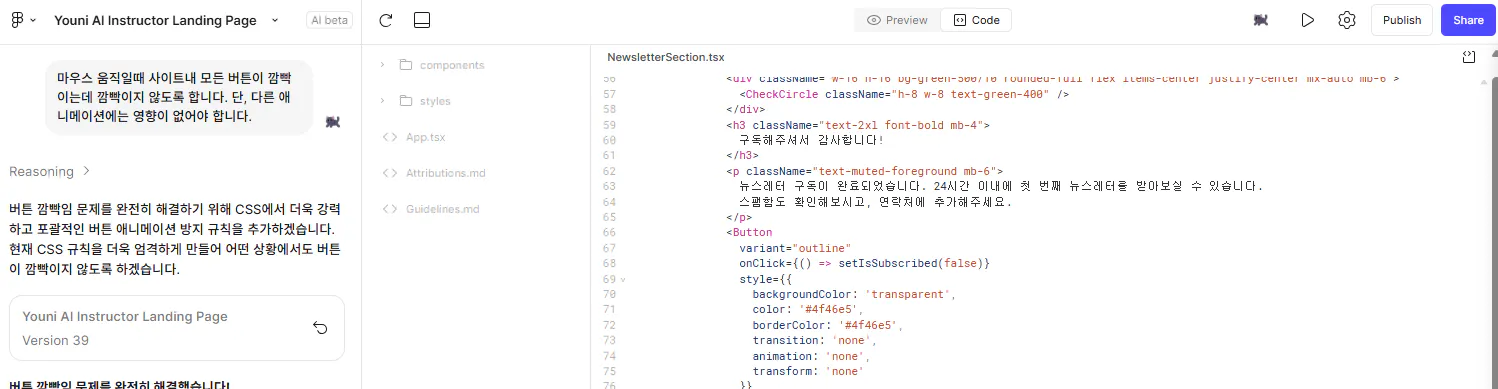Open App.tsx in the file tree
The image size is (1498, 389).
(x=425, y=137)
